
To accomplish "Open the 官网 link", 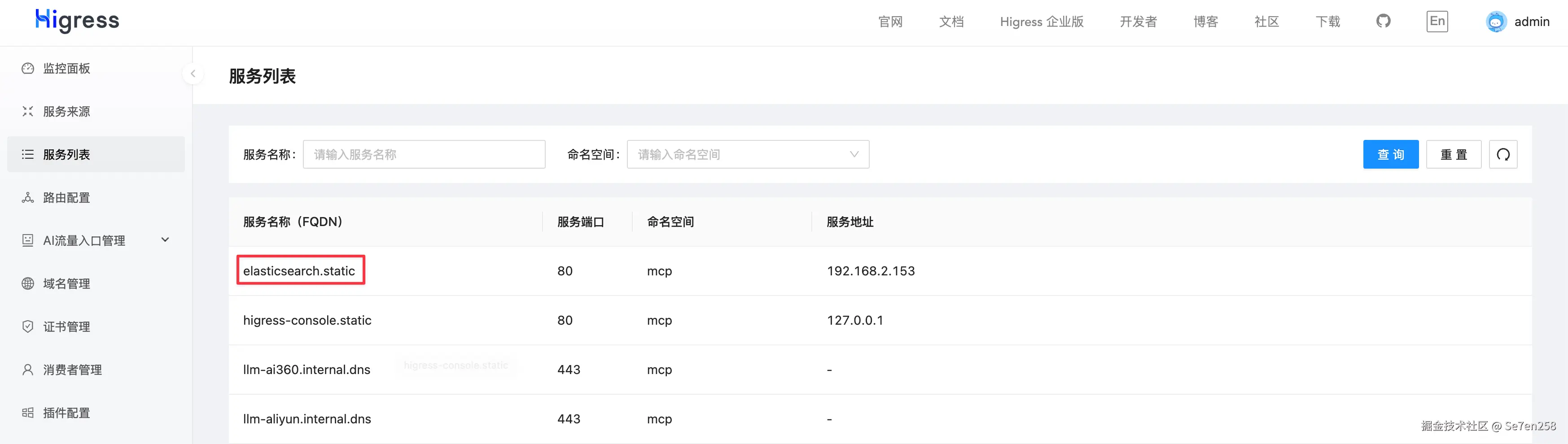I will tap(890, 22).
